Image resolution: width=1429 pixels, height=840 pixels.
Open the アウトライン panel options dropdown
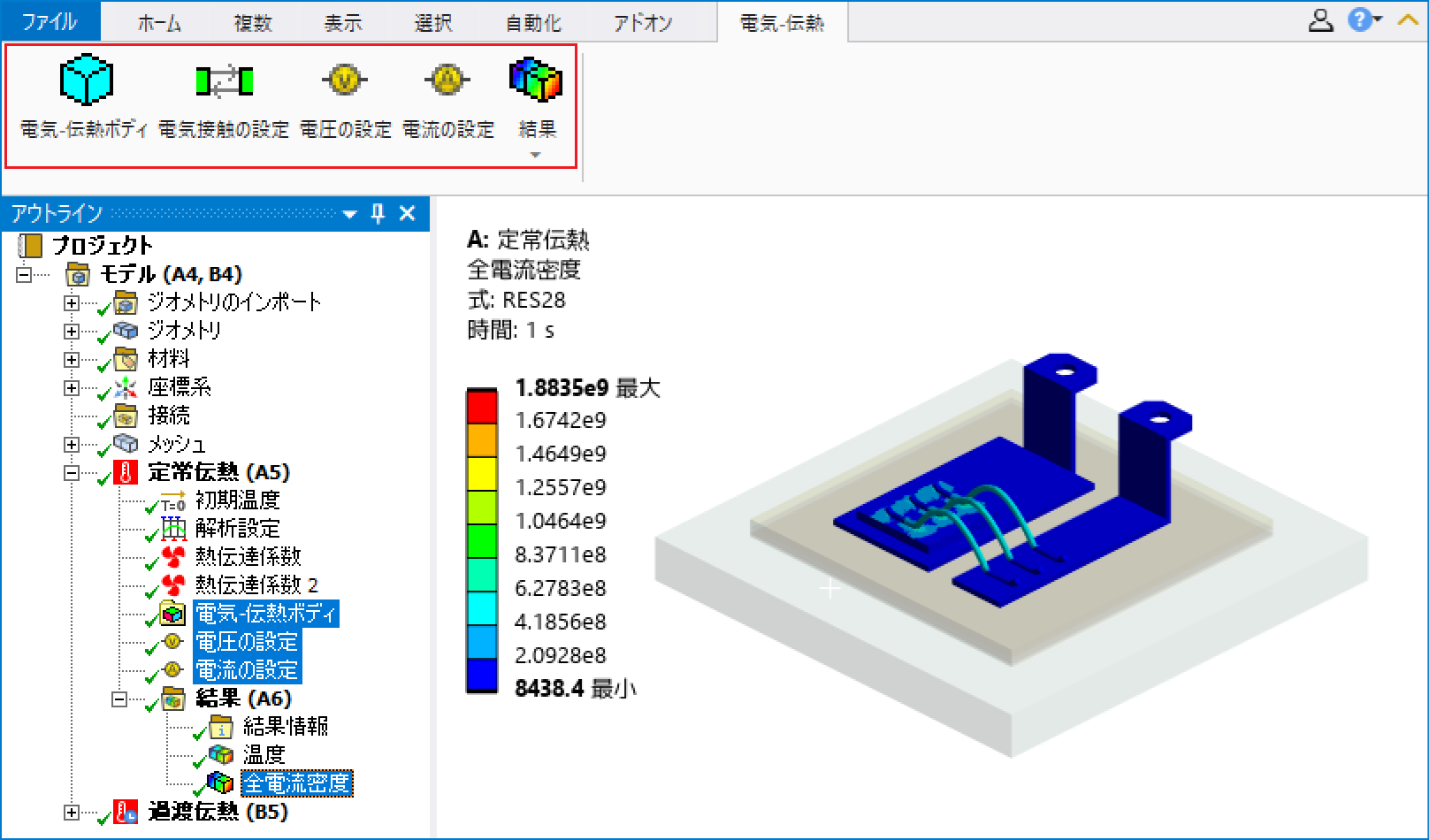coord(349,214)
